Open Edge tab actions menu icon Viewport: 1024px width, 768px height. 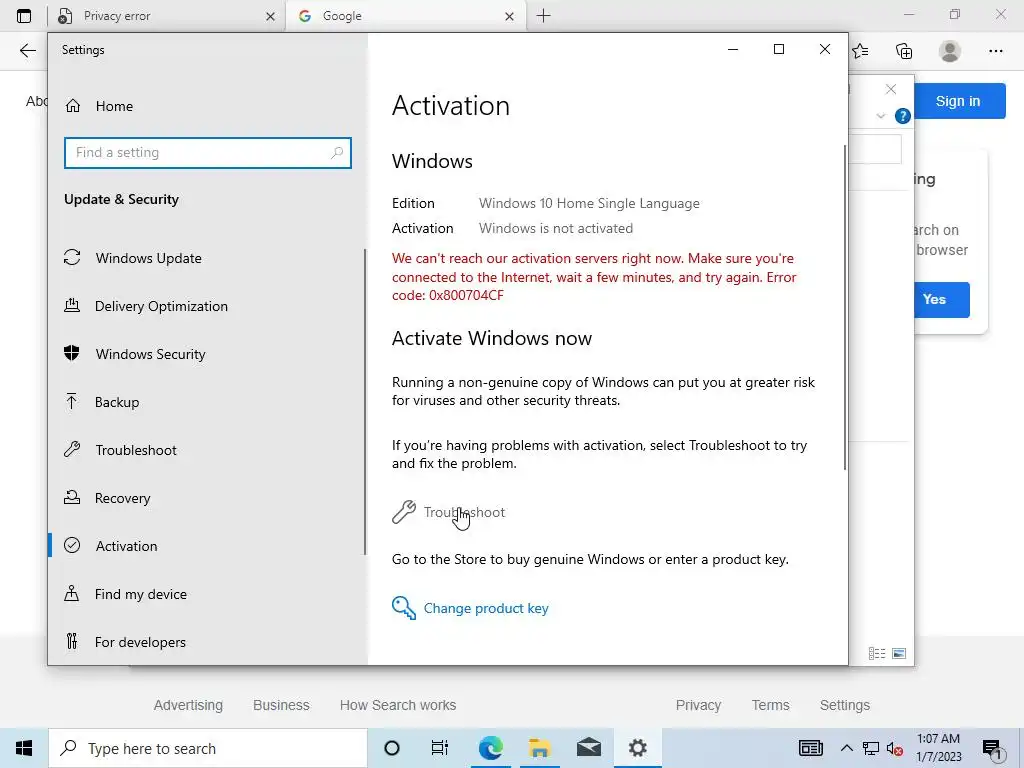click(24, 16)
